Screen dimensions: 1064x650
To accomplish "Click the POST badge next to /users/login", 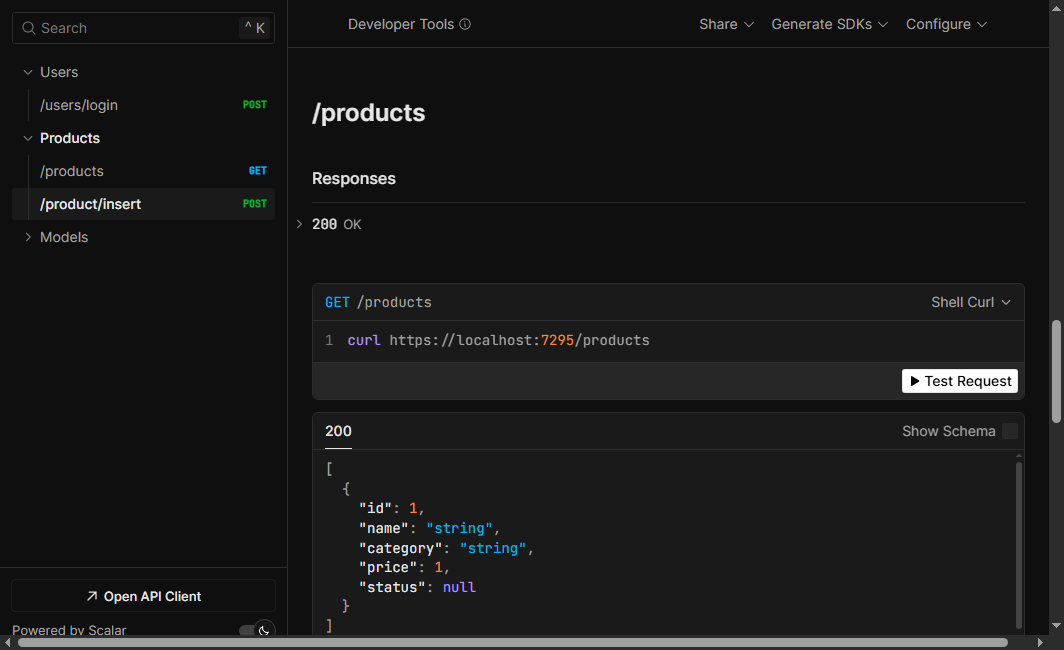I will pos(254,104).
